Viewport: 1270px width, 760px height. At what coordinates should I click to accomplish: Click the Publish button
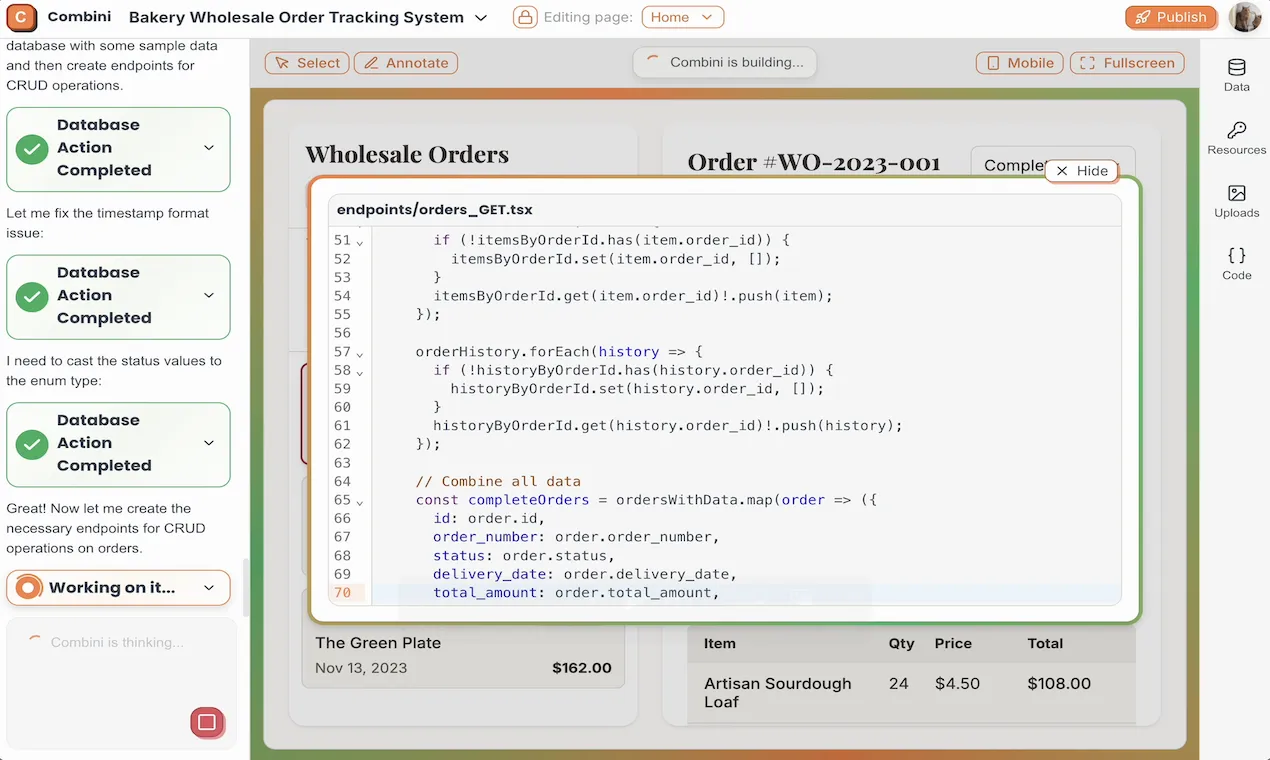point(1170,17)
